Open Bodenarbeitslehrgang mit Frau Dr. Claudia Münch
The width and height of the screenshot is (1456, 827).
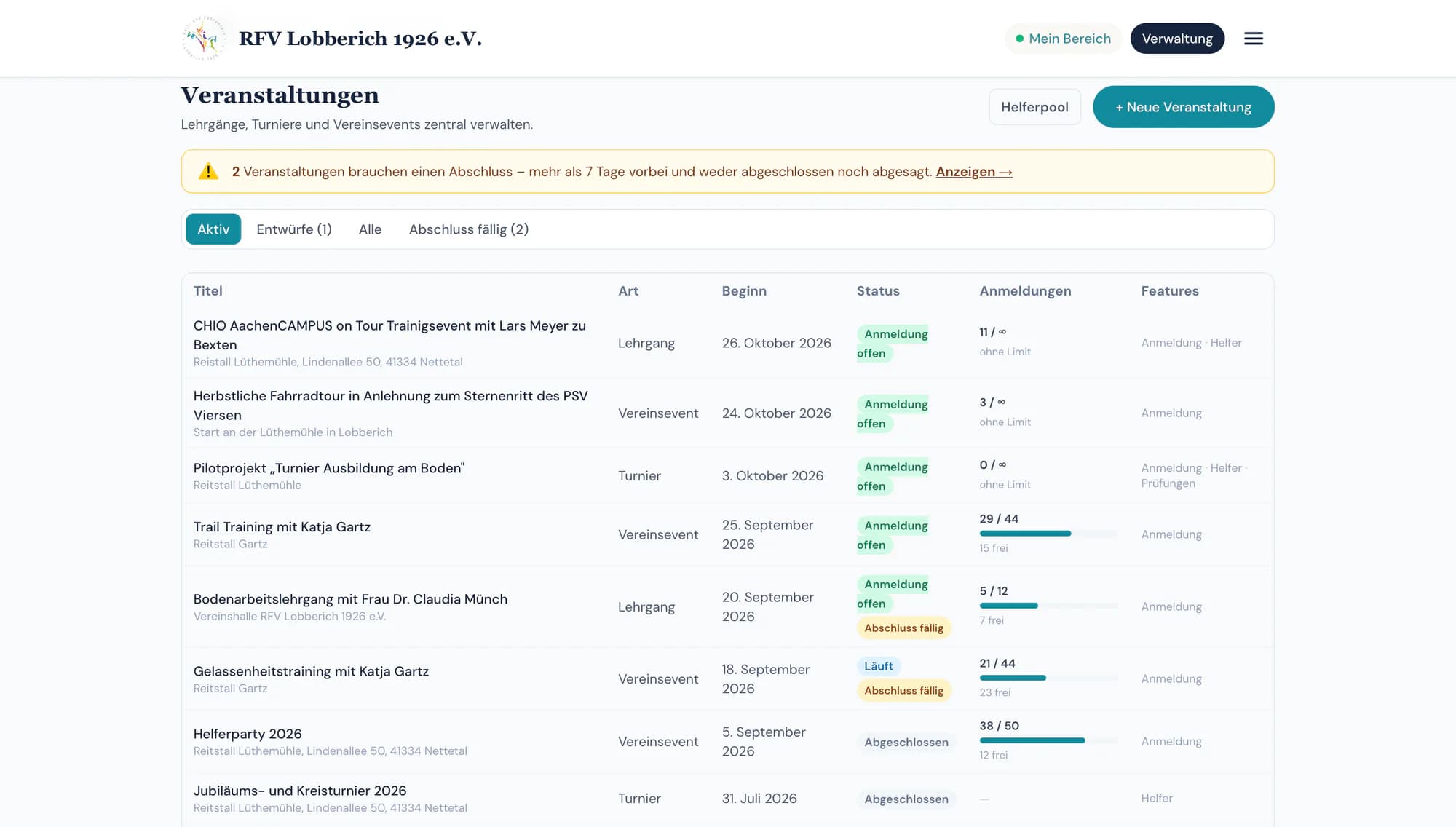pos(350,598)
